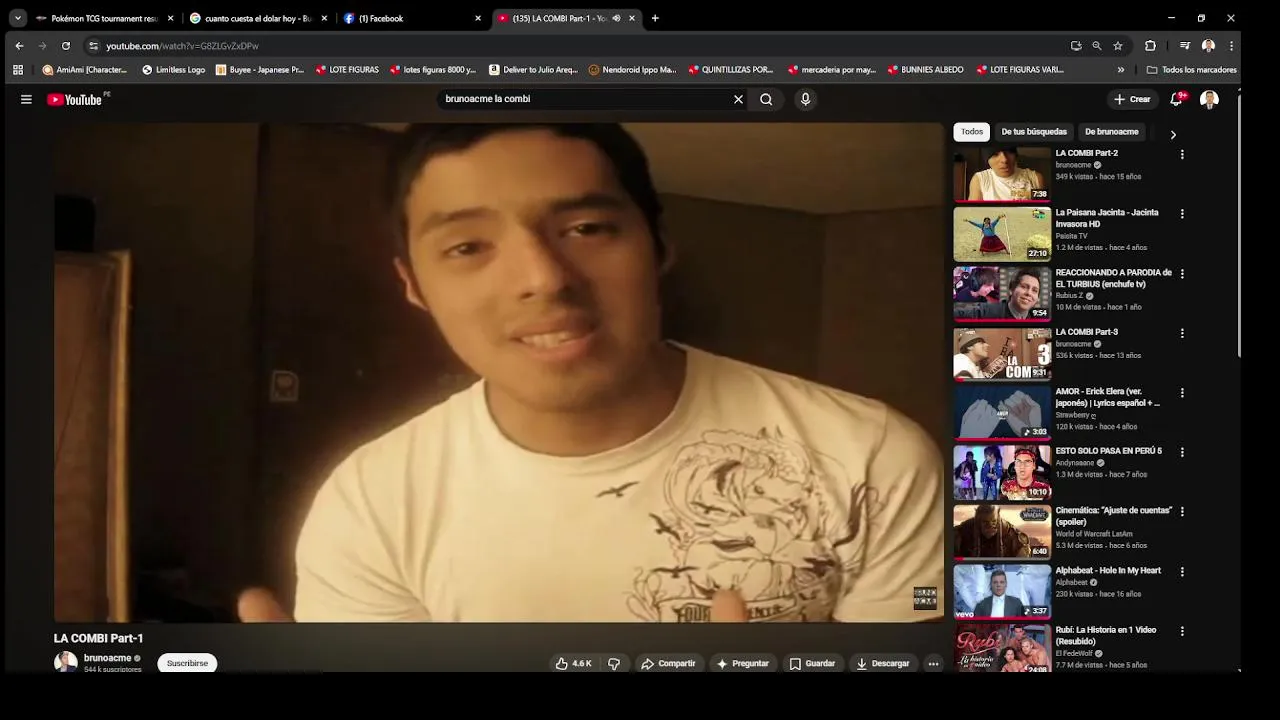Viewport: 1280px width, 720px height.
Task: Go to the YouTube home logo
Action: click(x=74, y=99)
